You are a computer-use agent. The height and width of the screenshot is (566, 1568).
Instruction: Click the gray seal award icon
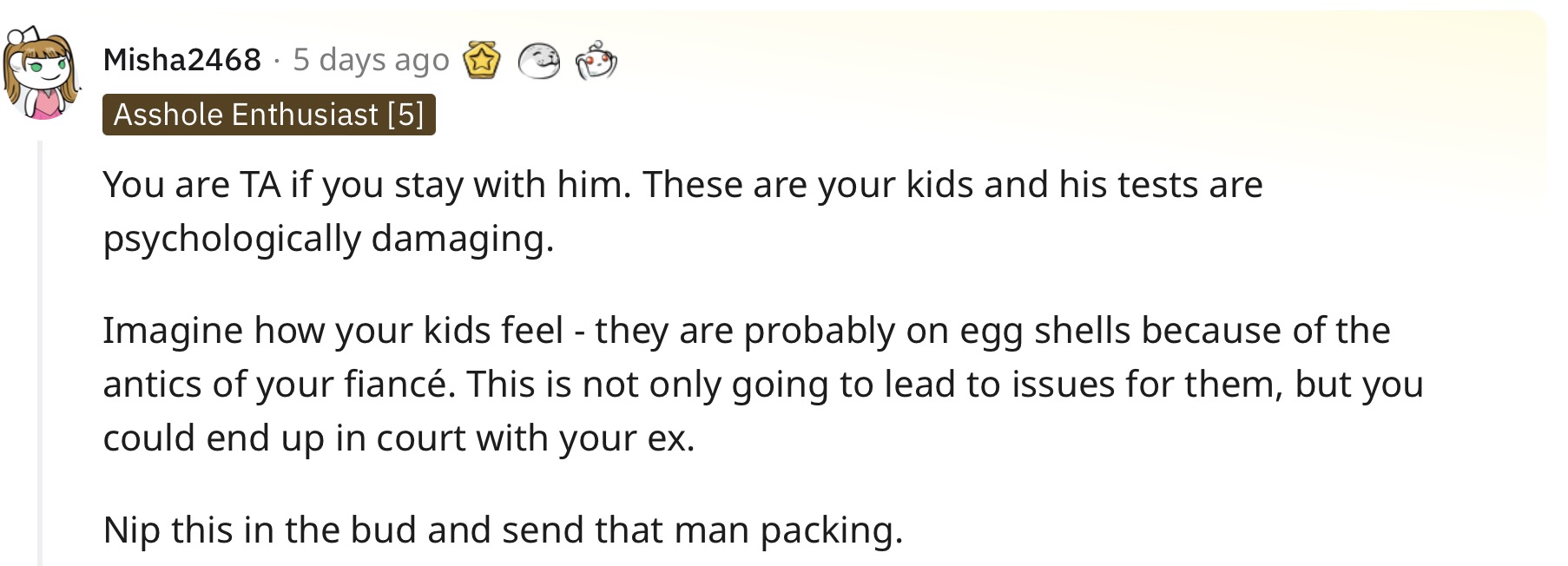coord(538,61)
